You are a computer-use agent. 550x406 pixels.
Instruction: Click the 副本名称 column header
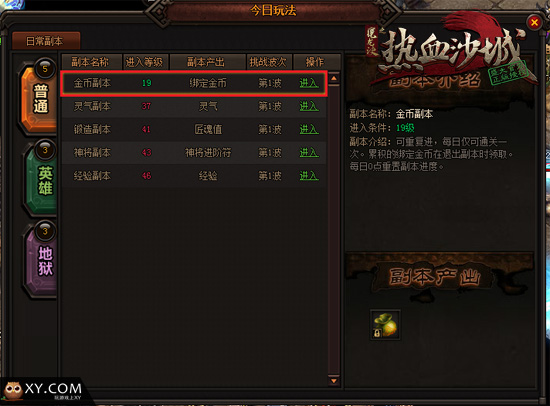click(91, 62)
